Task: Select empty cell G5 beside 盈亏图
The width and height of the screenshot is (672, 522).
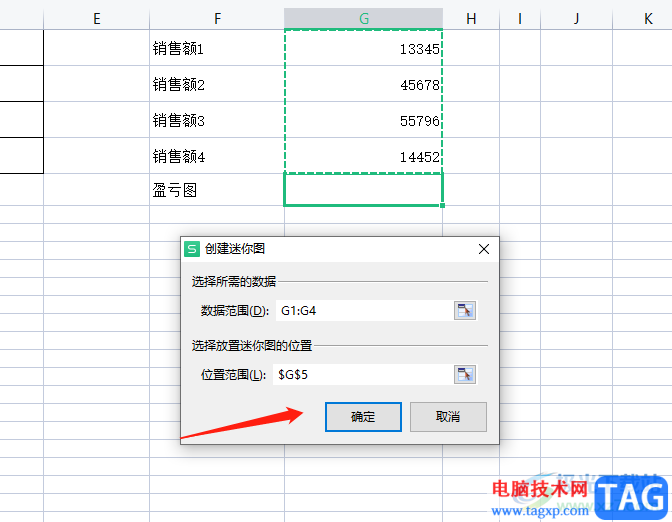Action: click(363, 189)
